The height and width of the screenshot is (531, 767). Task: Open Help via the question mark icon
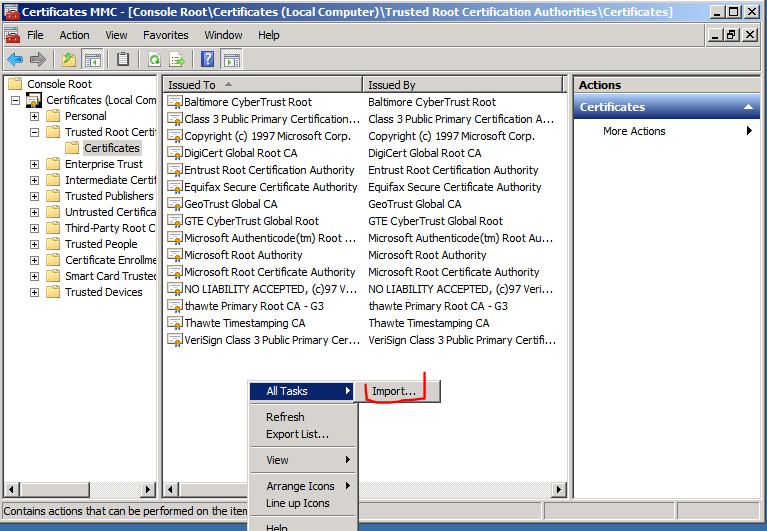207,60
